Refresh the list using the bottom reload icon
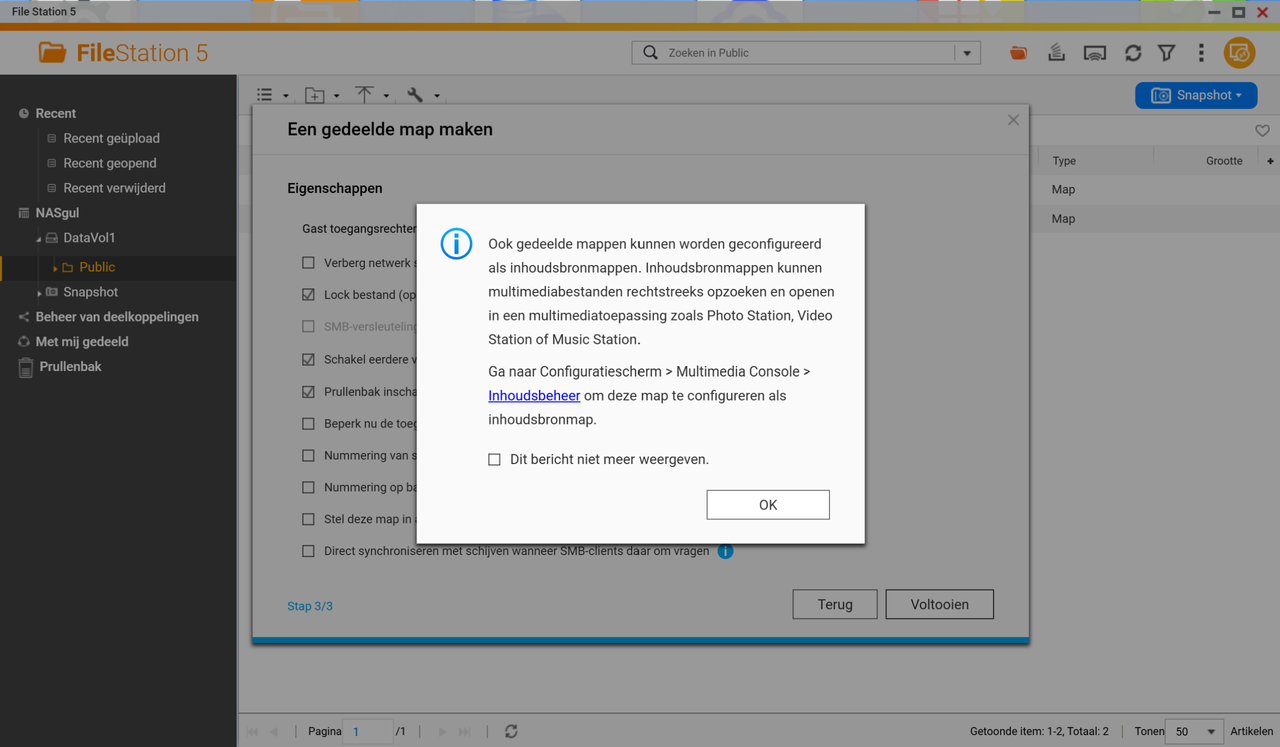 [x=511, y=731]
